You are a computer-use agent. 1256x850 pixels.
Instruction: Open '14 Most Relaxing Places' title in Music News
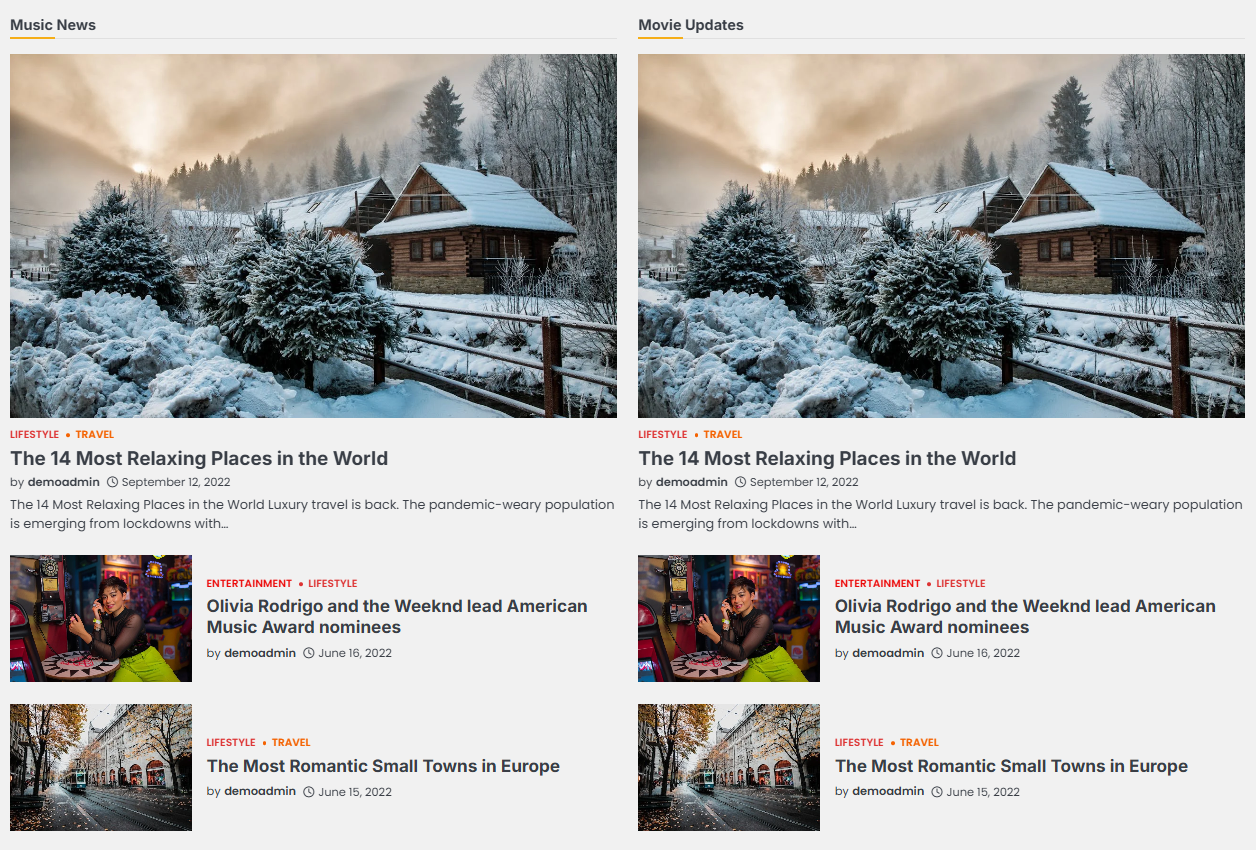click(199, 459)
